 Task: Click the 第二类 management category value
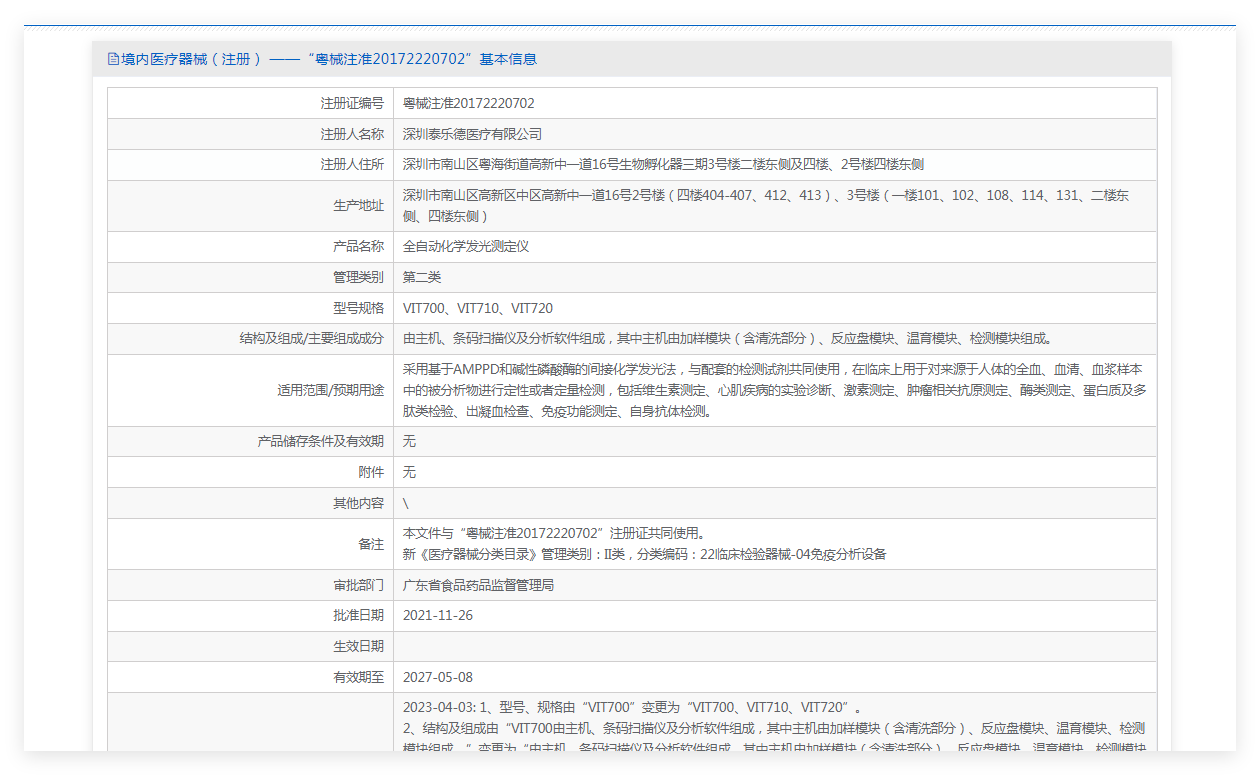(x=422, y=277)
